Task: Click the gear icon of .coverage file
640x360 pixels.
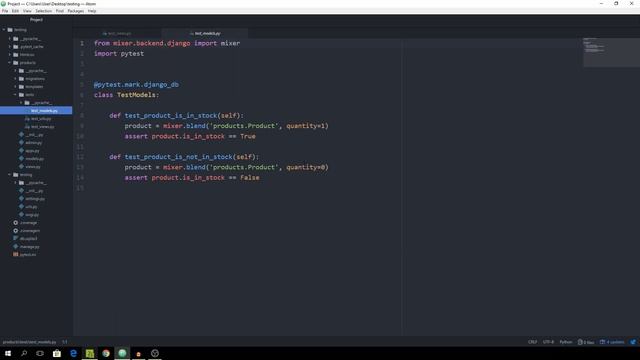Action: click(x=16, y=222)
